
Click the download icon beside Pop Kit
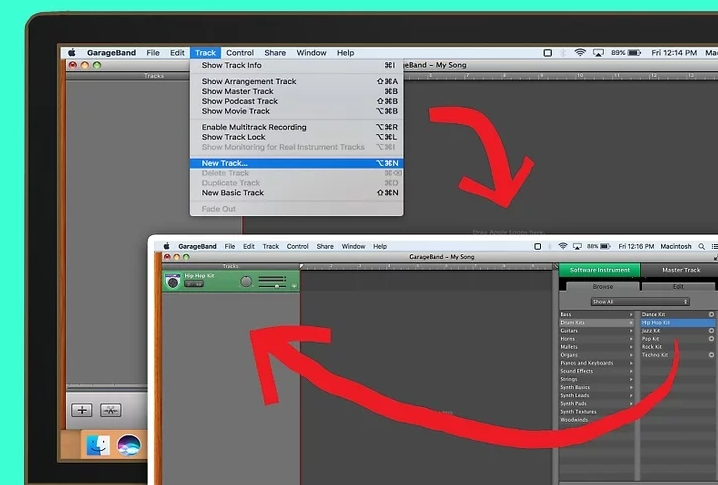click(711, 338)
